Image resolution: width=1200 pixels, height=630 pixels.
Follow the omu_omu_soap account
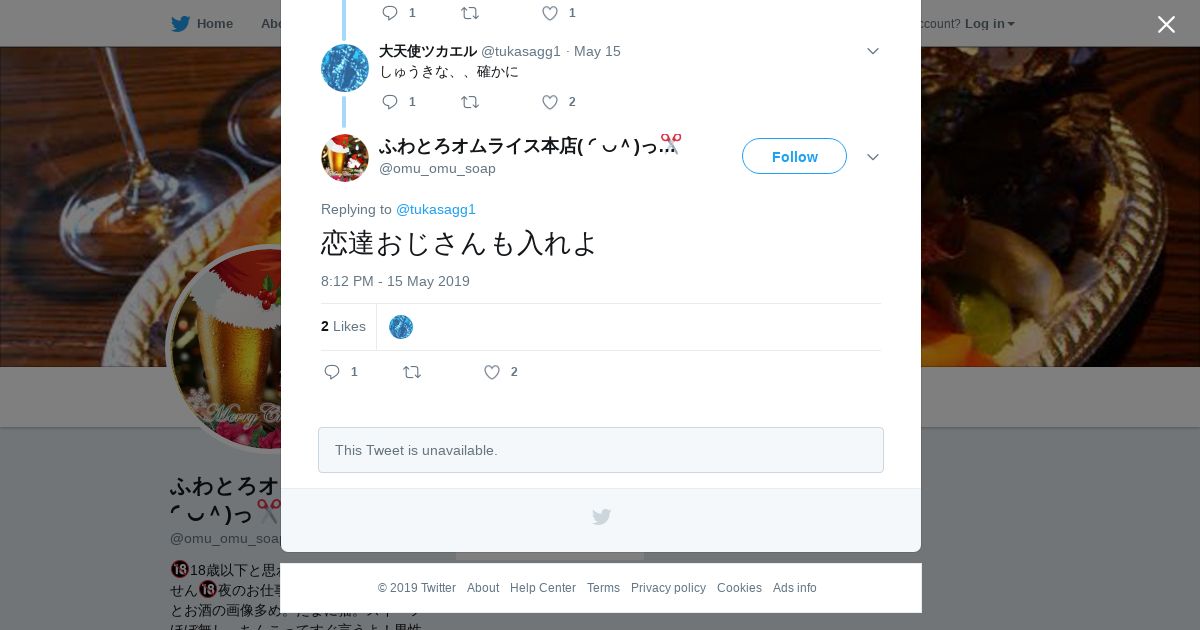coord(794,156)
